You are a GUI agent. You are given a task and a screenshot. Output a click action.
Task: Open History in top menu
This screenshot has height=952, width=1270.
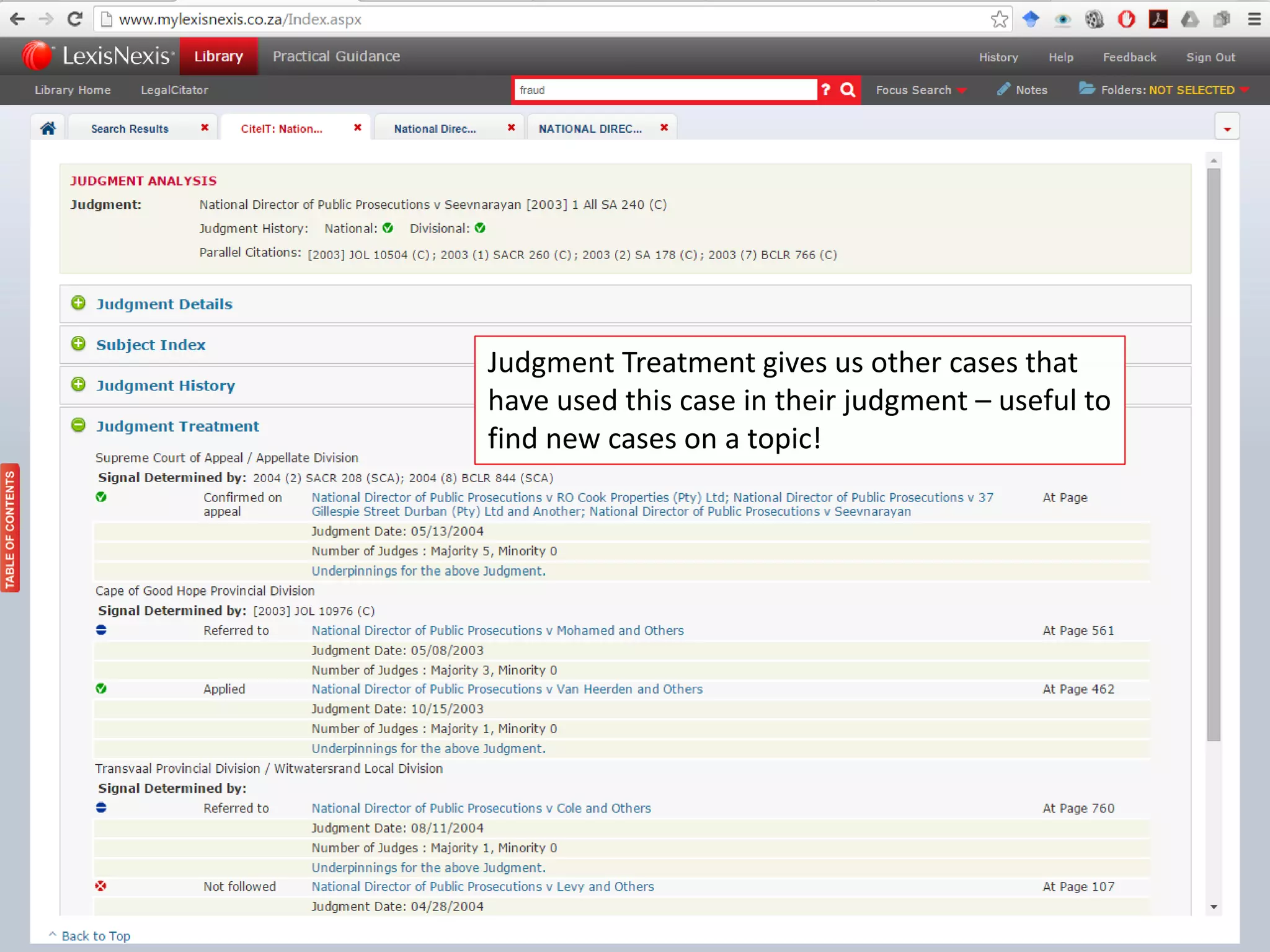pos(998,58)
